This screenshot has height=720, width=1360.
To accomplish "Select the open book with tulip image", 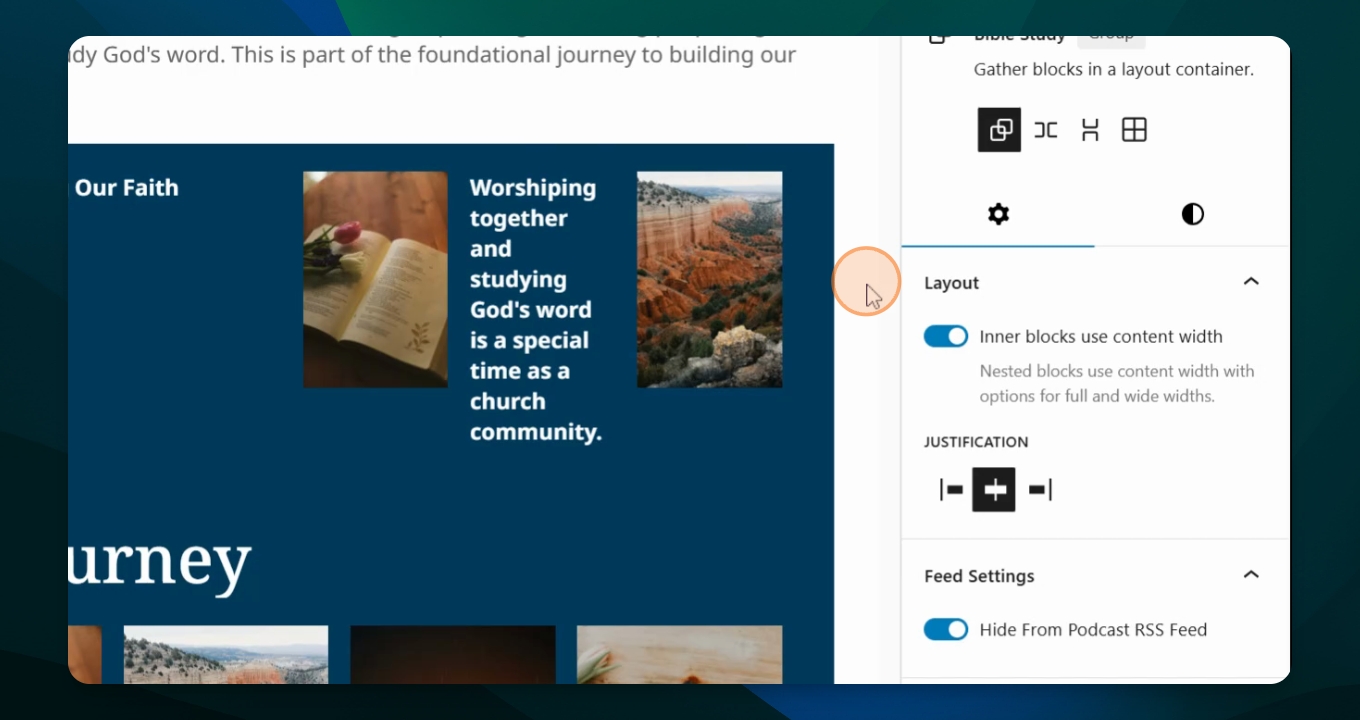I will [375, 279].
